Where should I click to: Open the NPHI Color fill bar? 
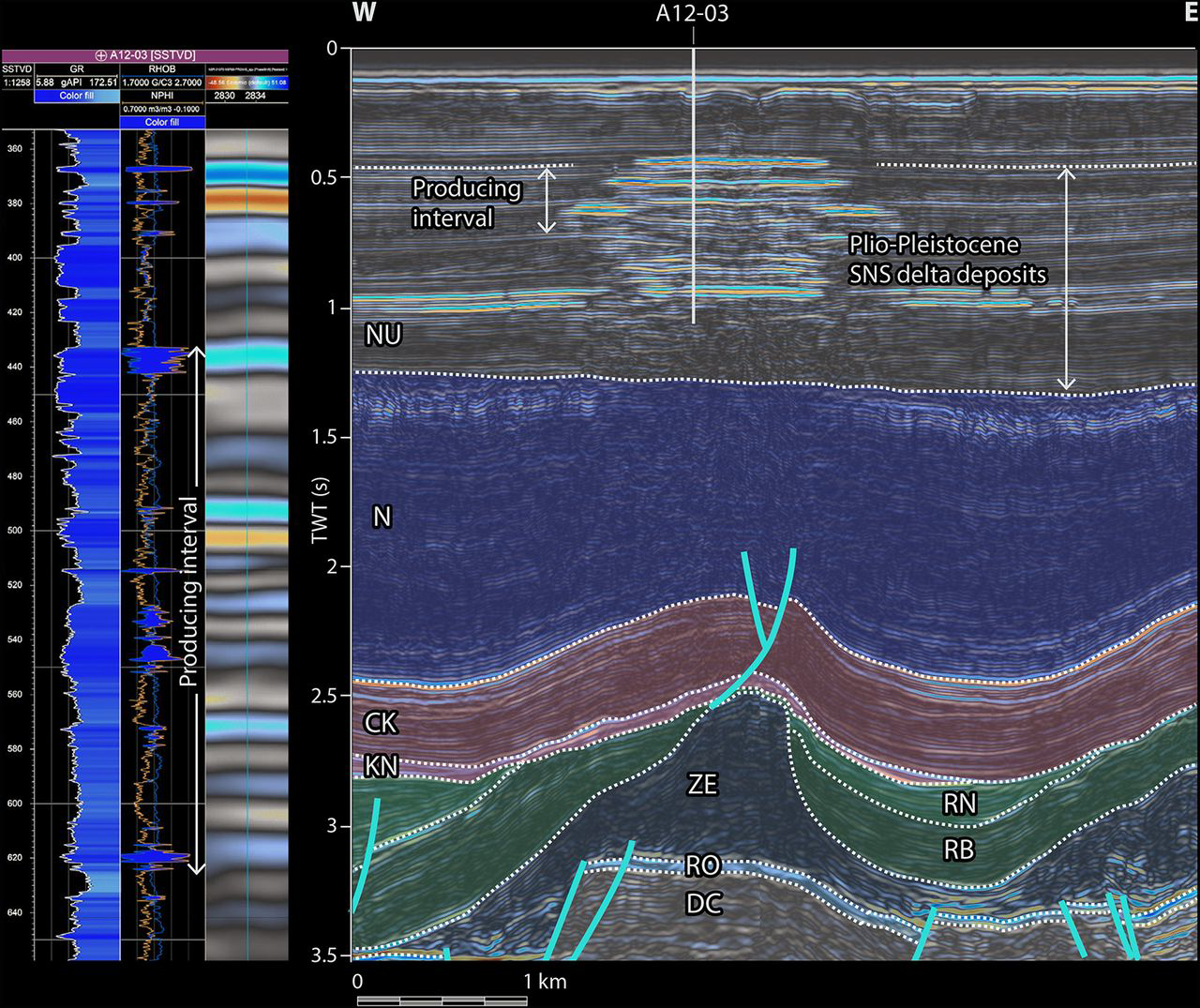click(x=162, y=122)
